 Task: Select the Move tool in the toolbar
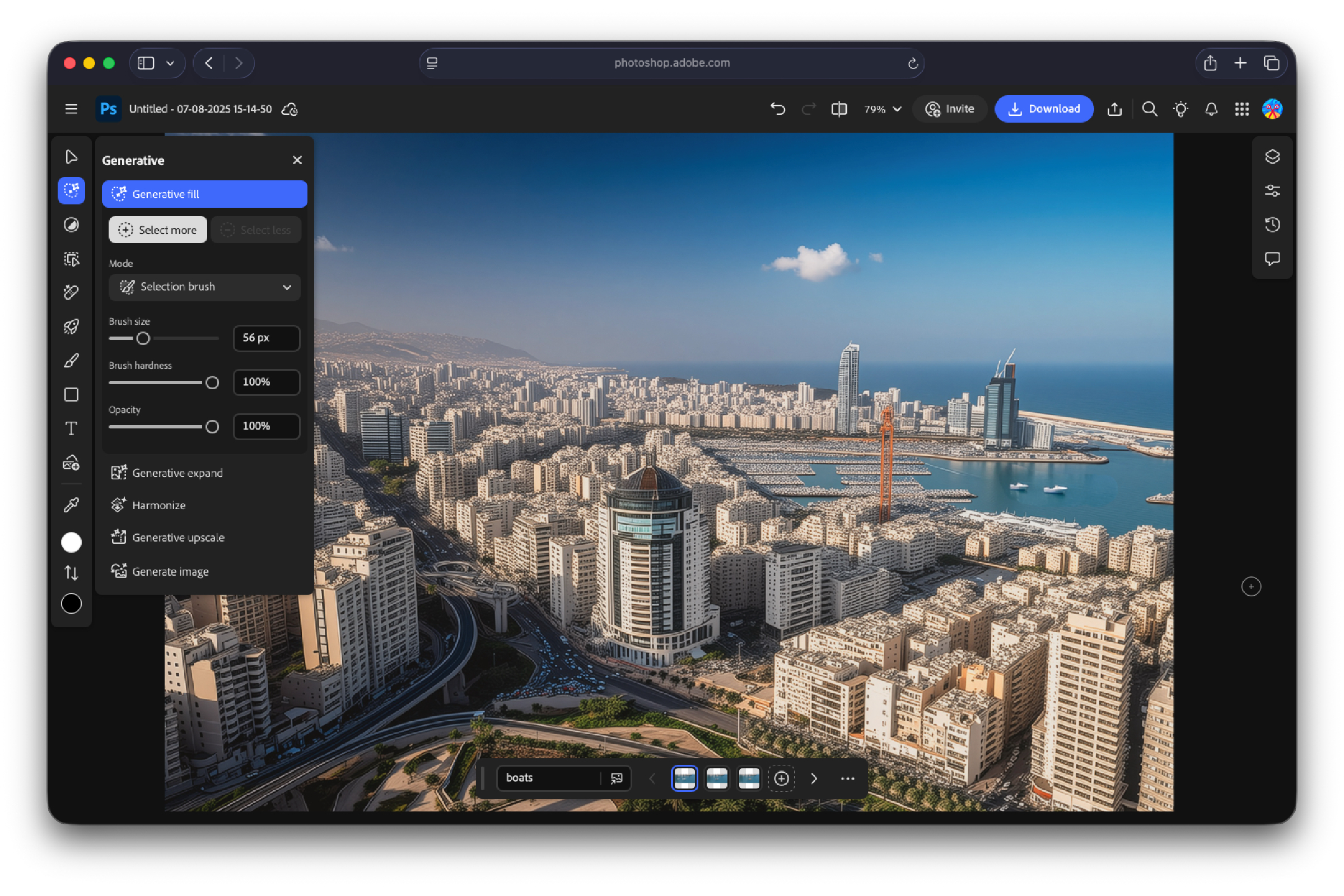pyautogui.click(x=72, y=156)
